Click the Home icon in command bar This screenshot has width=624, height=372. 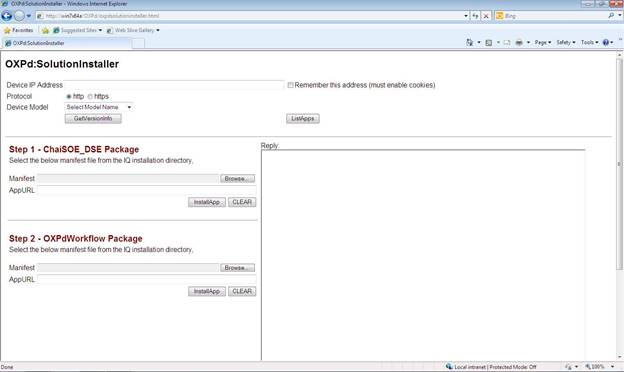click(470, 42)
